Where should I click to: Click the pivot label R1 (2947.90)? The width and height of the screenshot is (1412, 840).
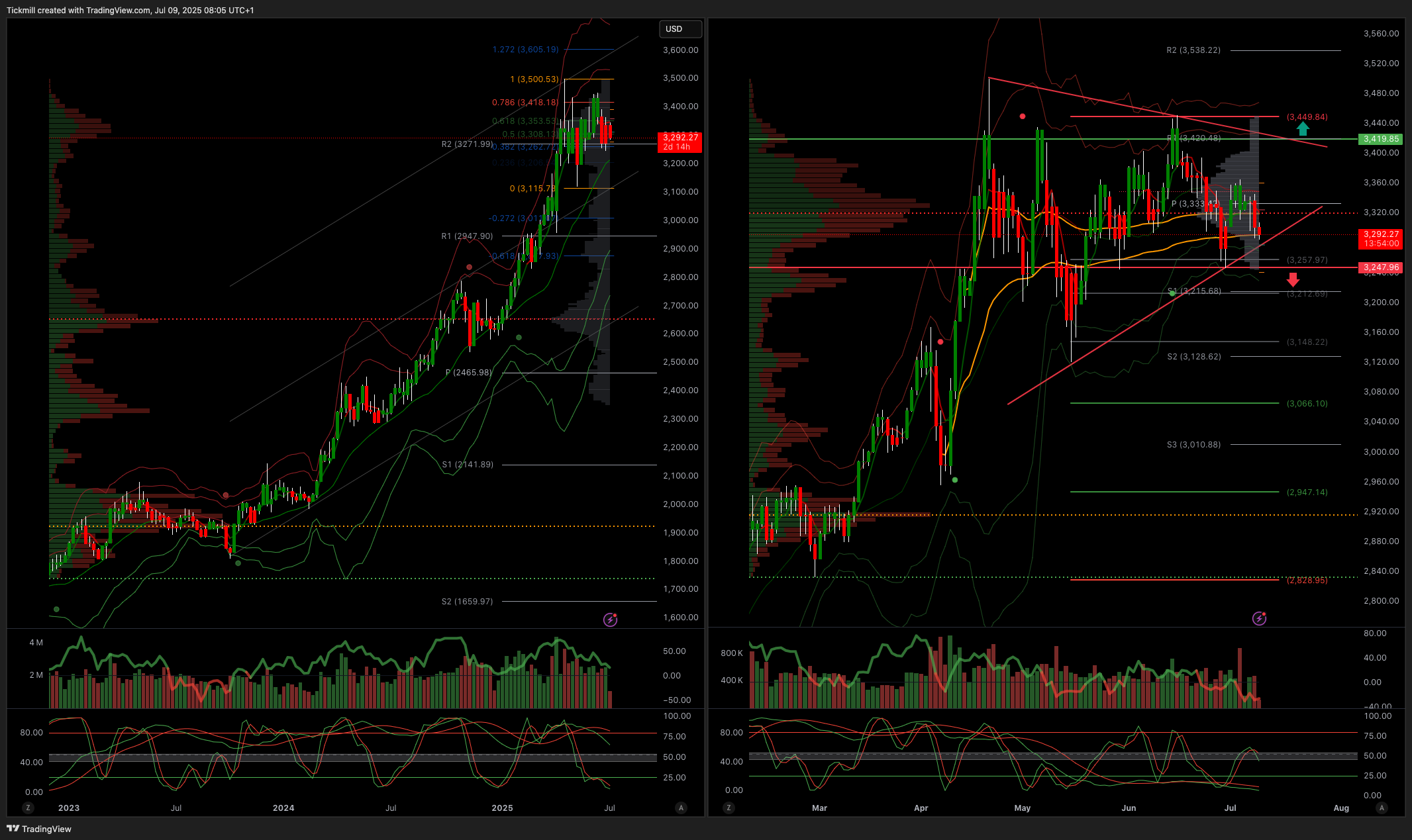467,236
